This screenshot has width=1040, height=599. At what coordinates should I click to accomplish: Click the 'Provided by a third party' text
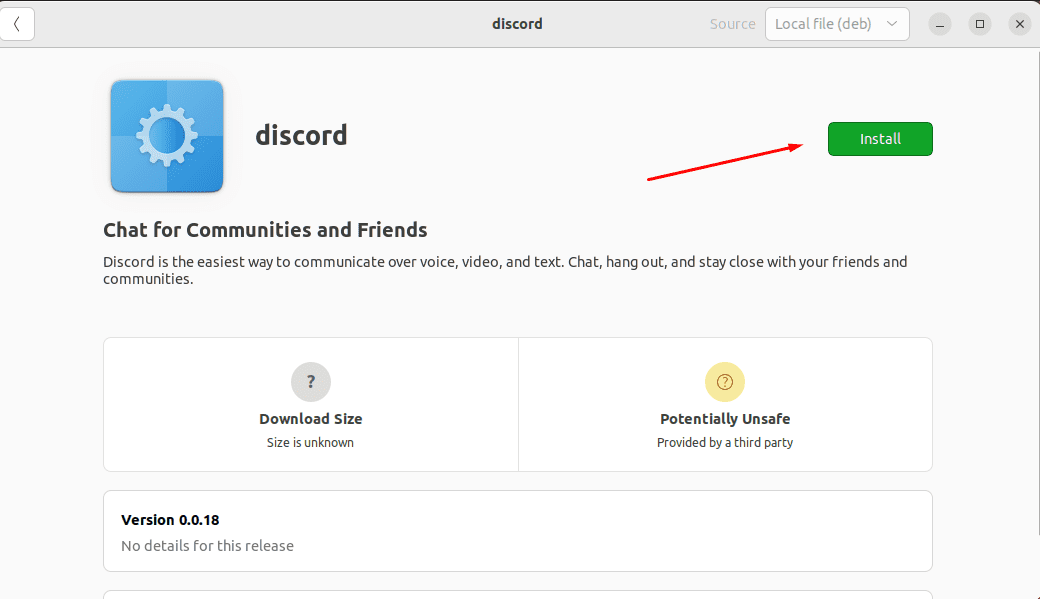(x=725, y=442)
